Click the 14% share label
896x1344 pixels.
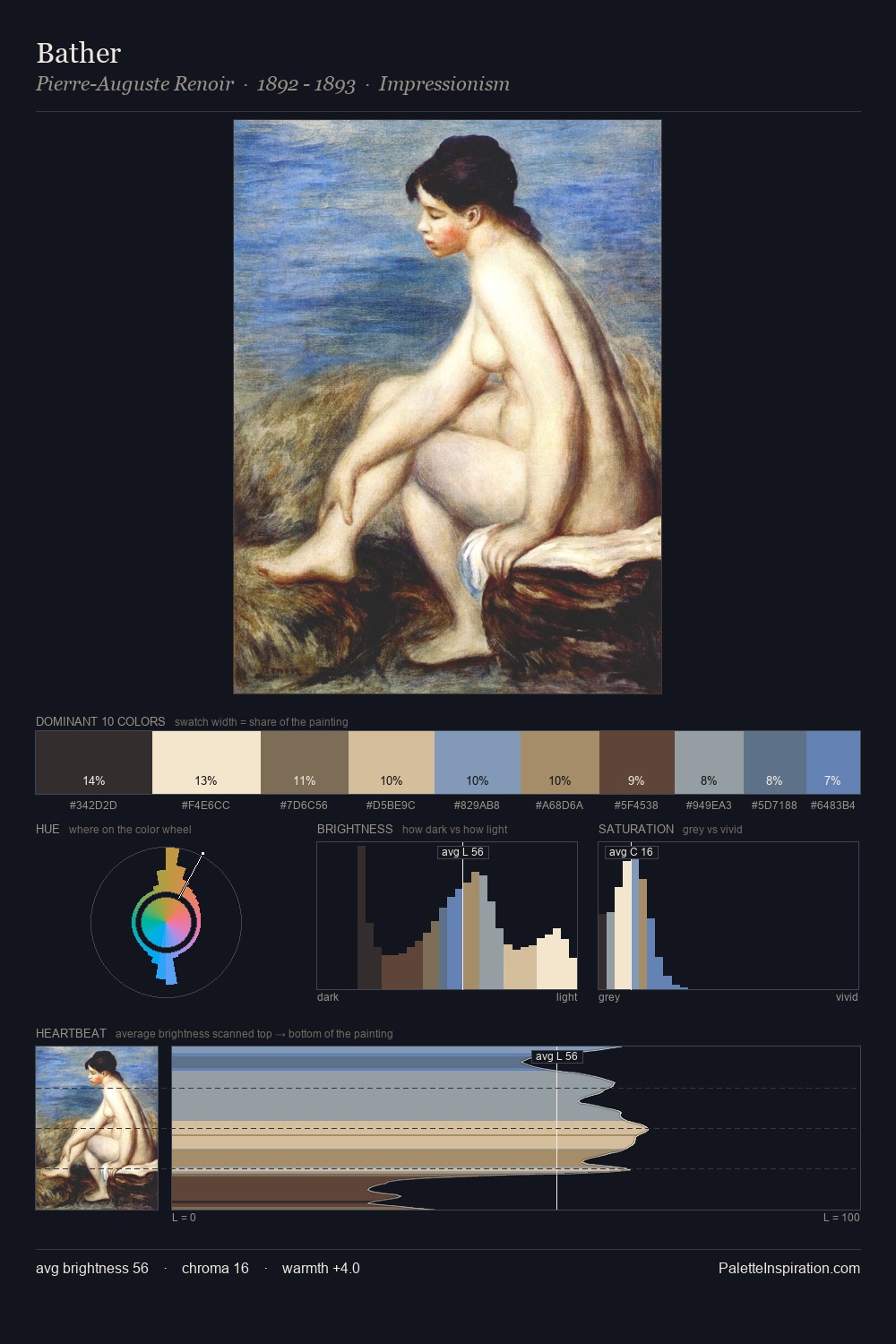click(94, 780)
